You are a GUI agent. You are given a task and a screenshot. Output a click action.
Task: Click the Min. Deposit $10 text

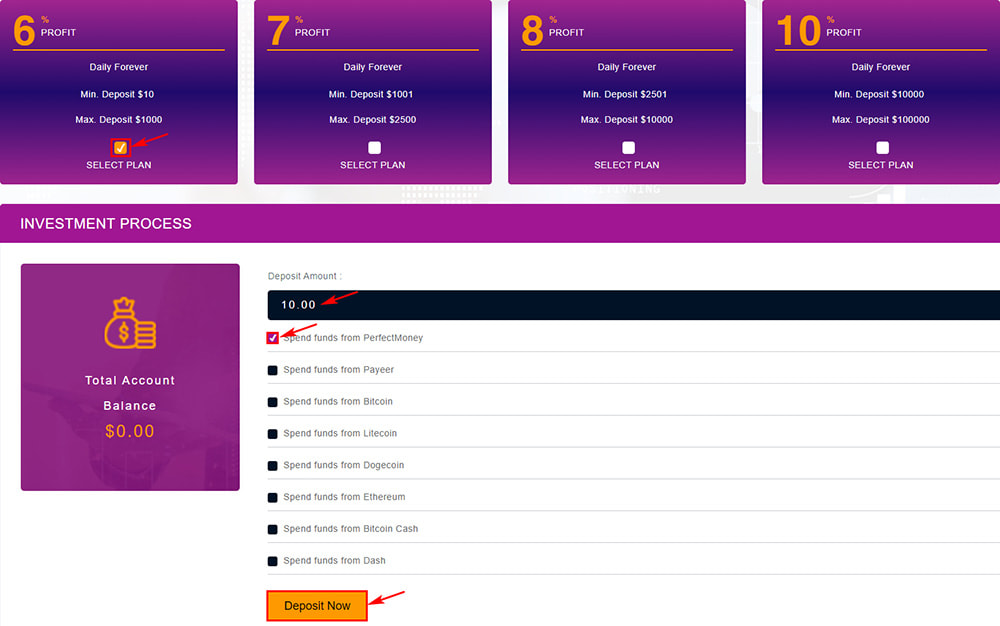tap(117, 94)
